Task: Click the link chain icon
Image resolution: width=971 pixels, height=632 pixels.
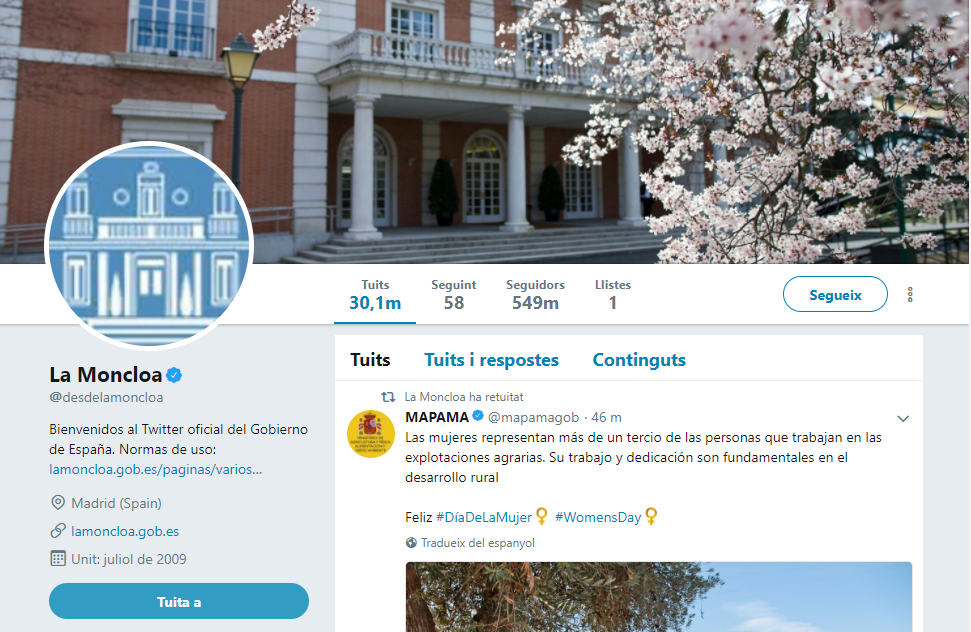Action: click(58, 531)
